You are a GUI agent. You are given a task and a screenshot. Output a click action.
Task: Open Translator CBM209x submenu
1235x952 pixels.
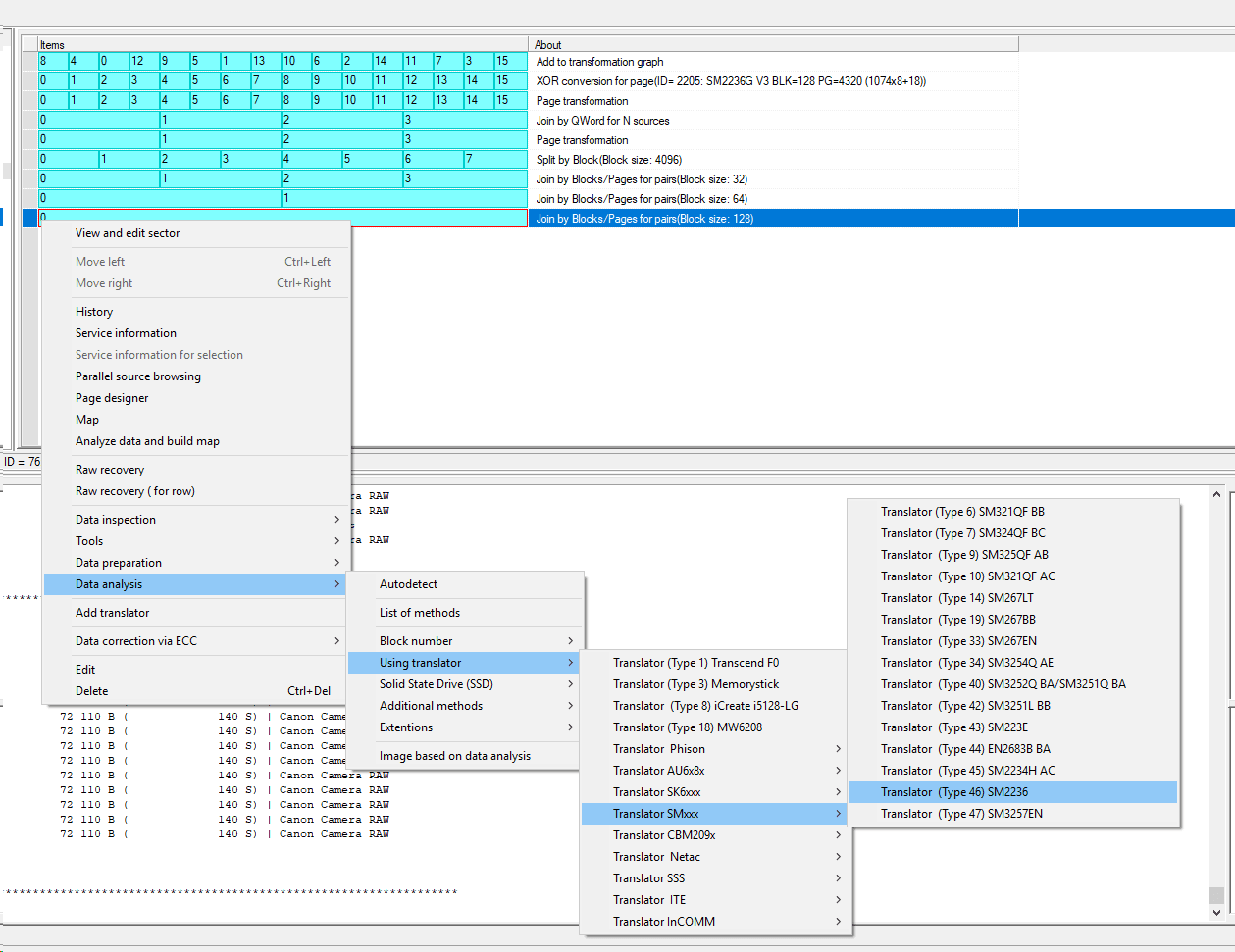pos(716,835)
